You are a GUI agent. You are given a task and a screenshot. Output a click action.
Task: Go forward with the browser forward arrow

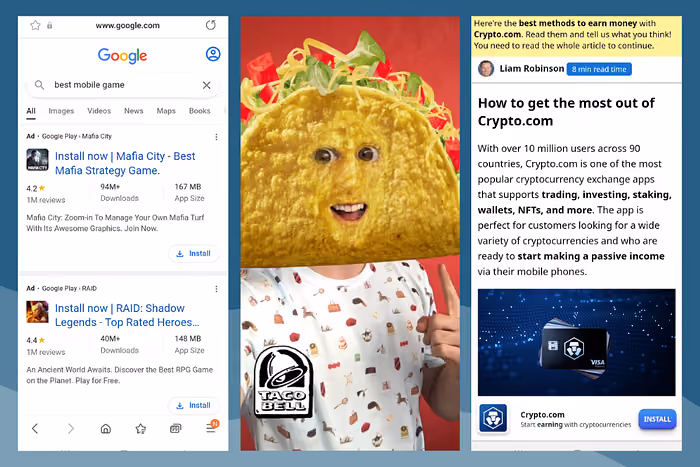71,429
